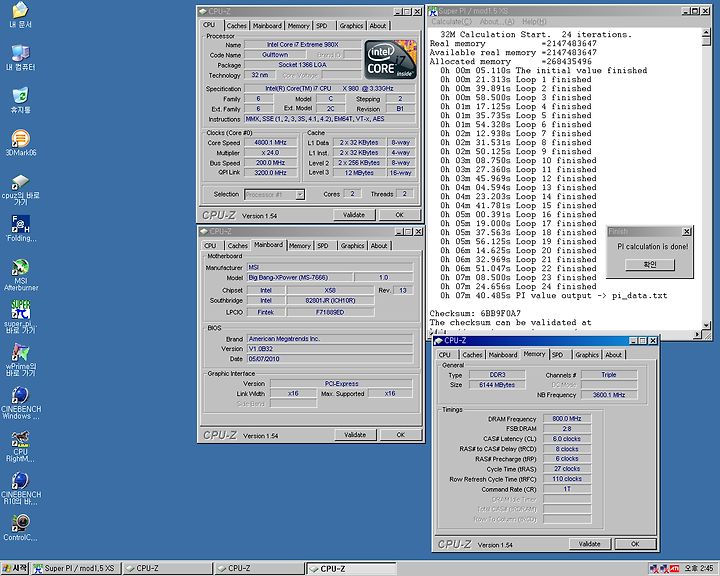The image size is (720, 576).
Task: Click the Command Rate 1T value
Action: [x=567, y=489]
